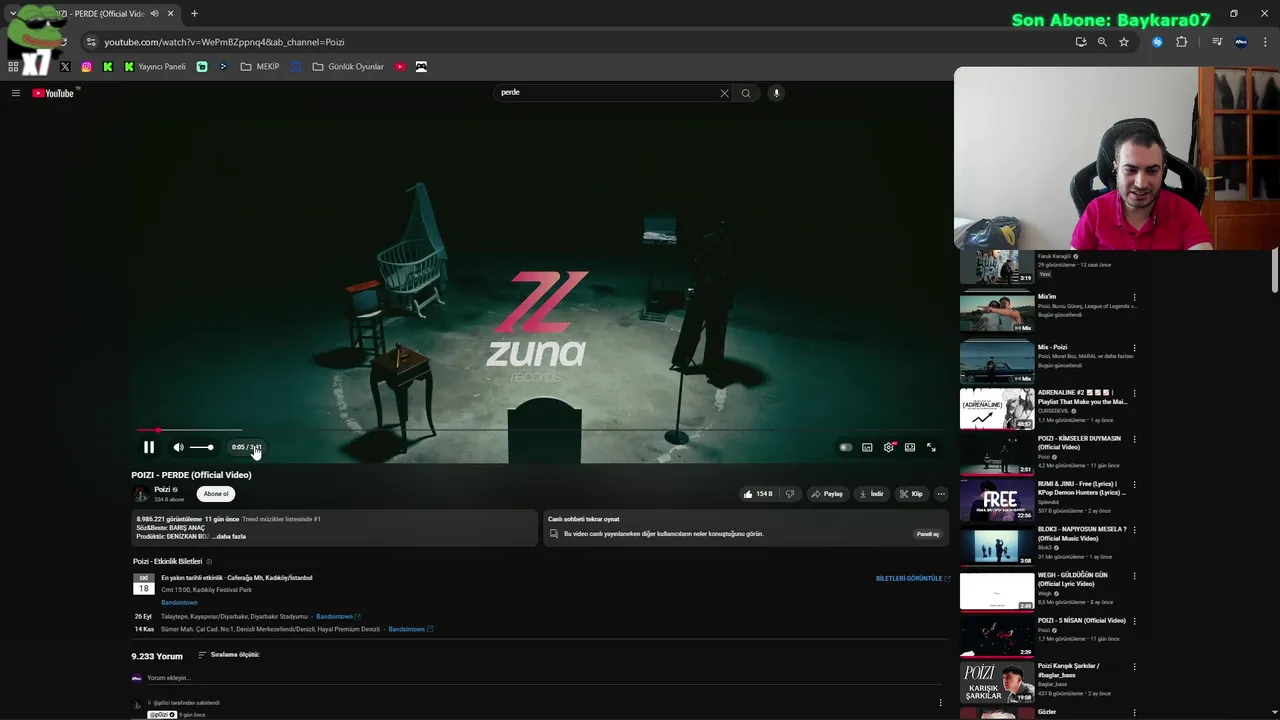The width and height of the screenshot is (1280, 720).
Task: Open the Shazam extension icon
Action: [x=1157, y=42]
